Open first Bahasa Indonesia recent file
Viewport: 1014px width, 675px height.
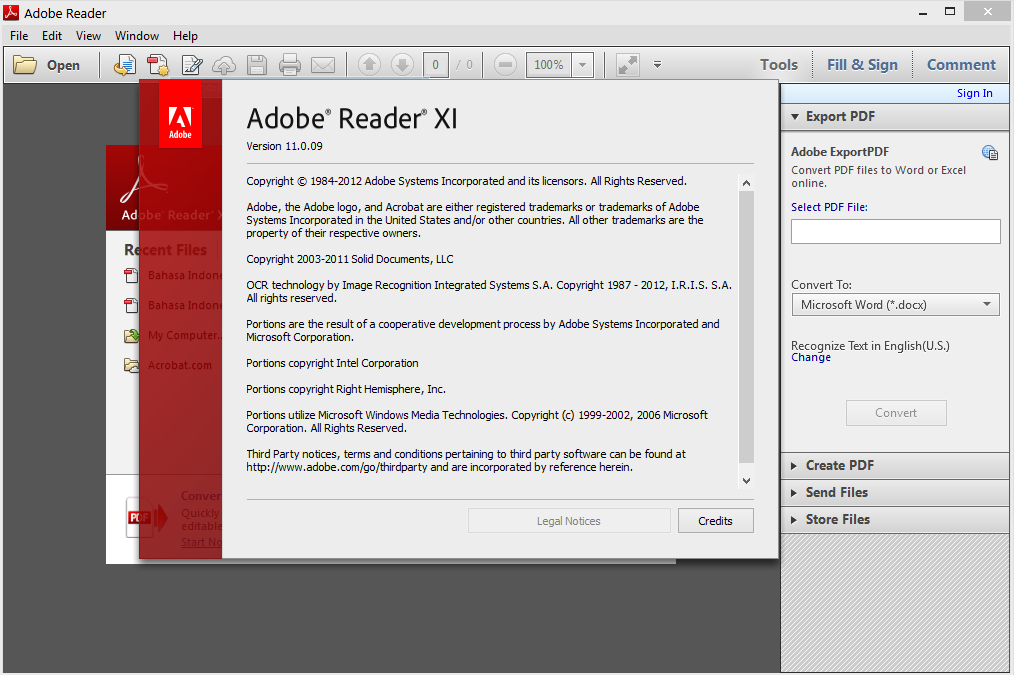point(184,275)
